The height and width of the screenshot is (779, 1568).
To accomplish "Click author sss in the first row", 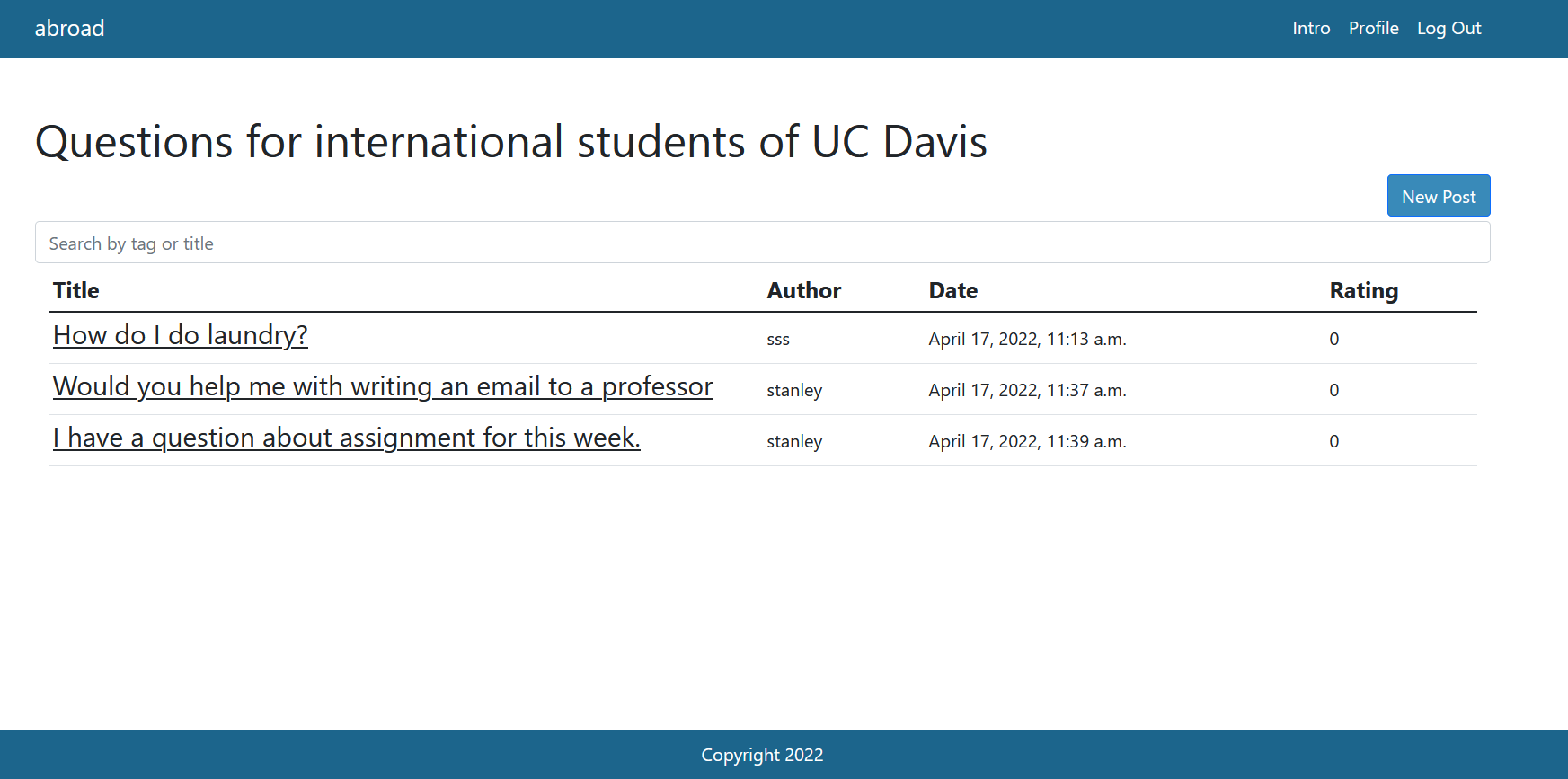I will coord(778,340).
